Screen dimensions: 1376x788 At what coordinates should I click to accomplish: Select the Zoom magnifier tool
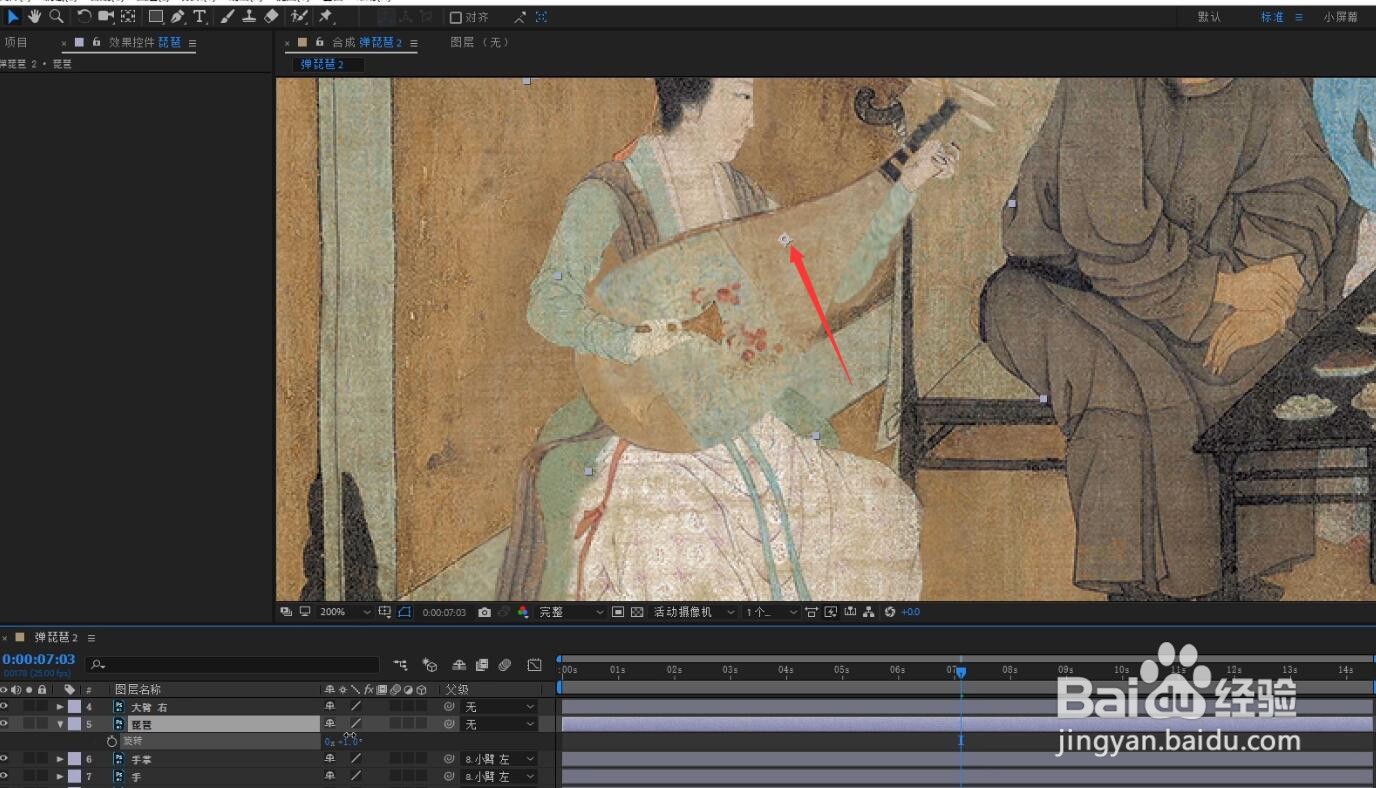[56, 17]
